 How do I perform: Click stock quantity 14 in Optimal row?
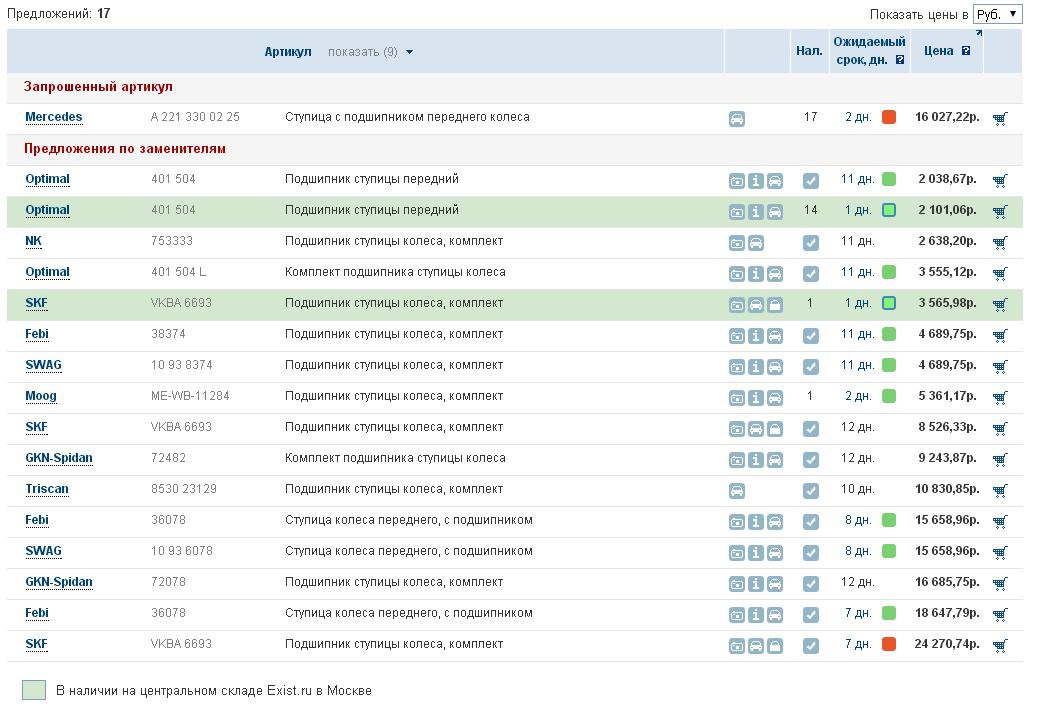(810, 210)
